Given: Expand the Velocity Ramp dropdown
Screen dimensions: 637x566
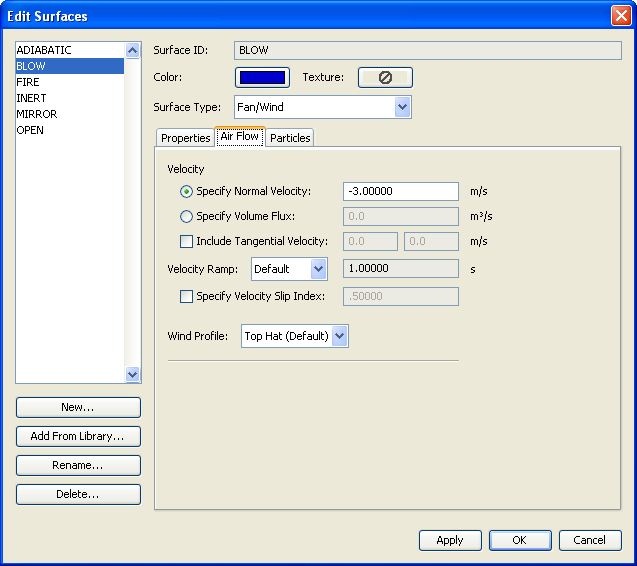Looking at the screenshot, I should click(x=318, y=269).
